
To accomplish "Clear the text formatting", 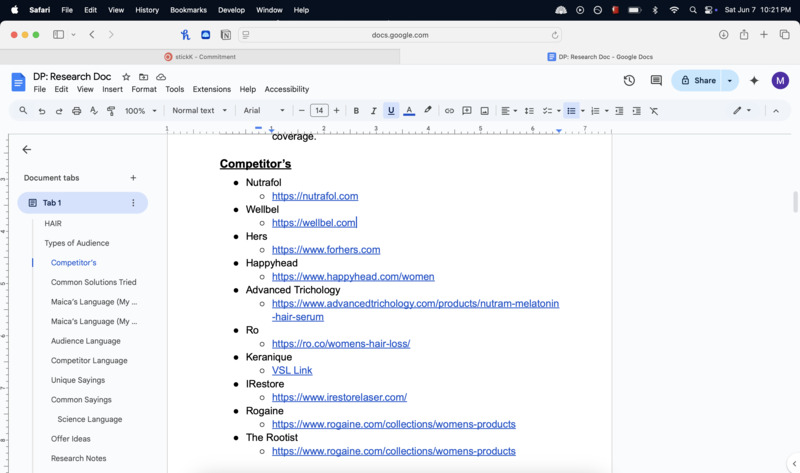I will [654, 111].
